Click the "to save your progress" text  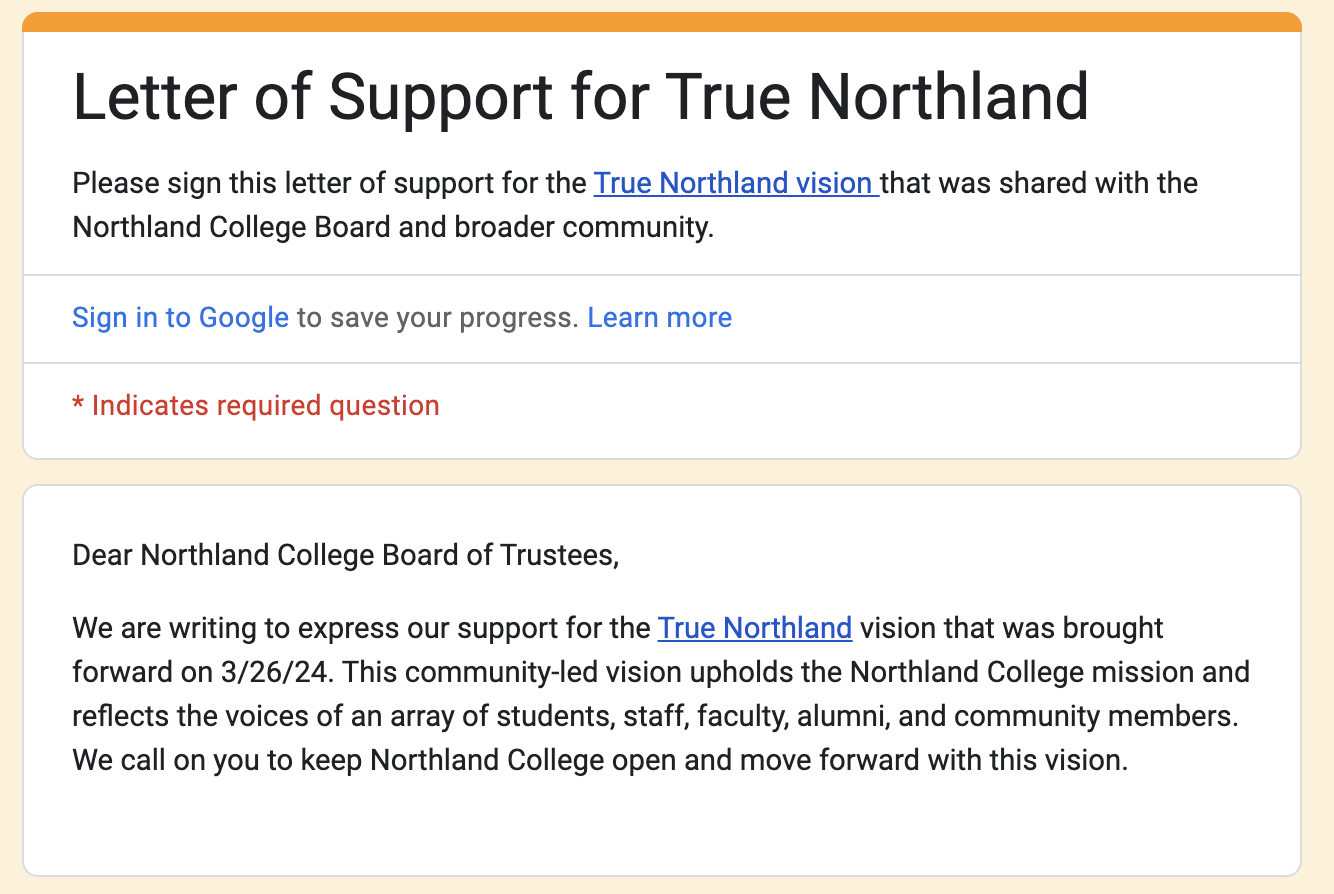click(x=438, y=318)
